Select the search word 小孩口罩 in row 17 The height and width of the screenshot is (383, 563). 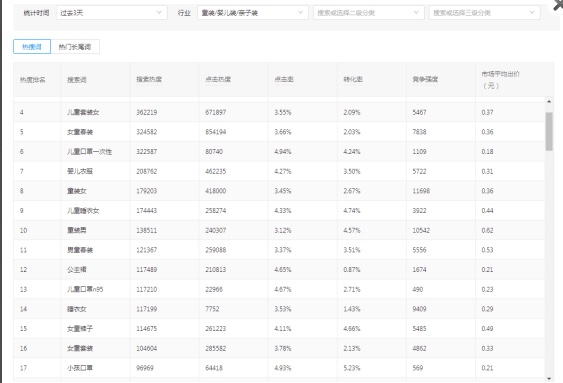pos(80,368)
